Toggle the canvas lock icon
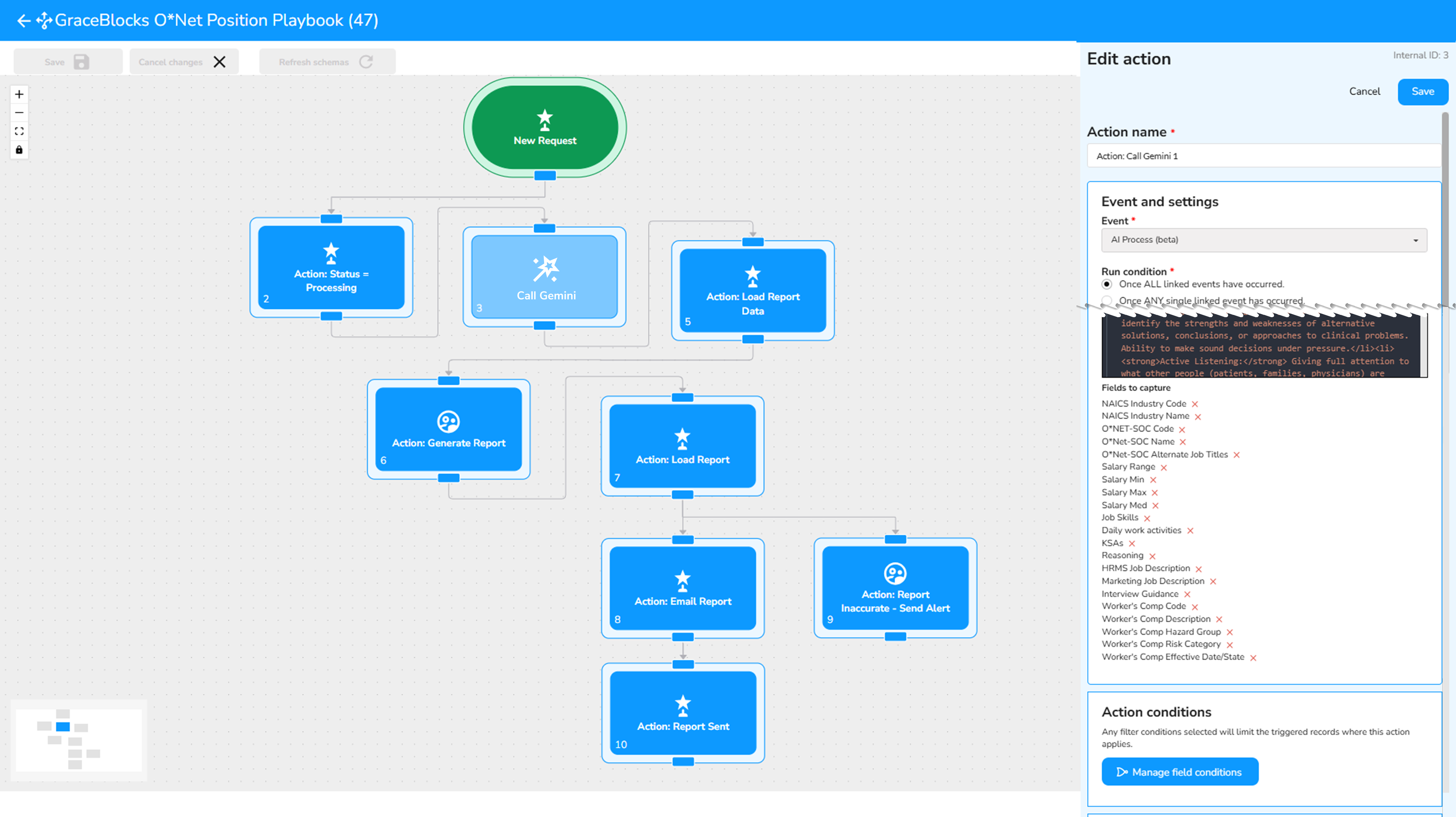This screenshot has height=817, width=1456. click(x=19, y=150)
